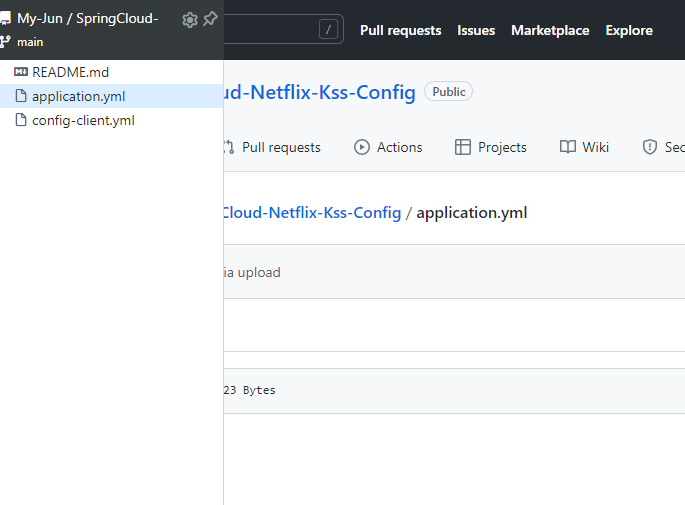
Task: Click the Actions play icon
Action: (362, 147)
